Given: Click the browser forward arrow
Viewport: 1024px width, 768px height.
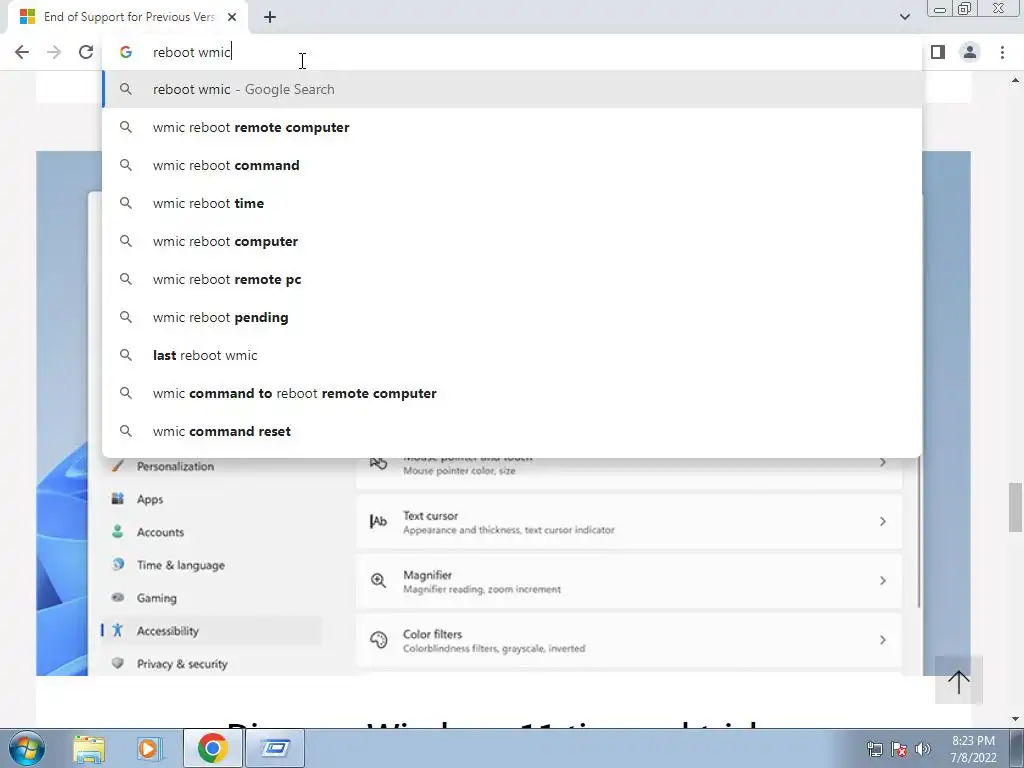Looking at the screenshot, I should click(54, 52).
